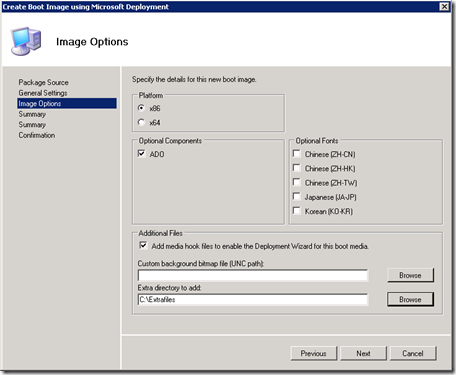456x375 pixels.
Task: Click the 'Optional Components' group label
Action: point(170,141)
